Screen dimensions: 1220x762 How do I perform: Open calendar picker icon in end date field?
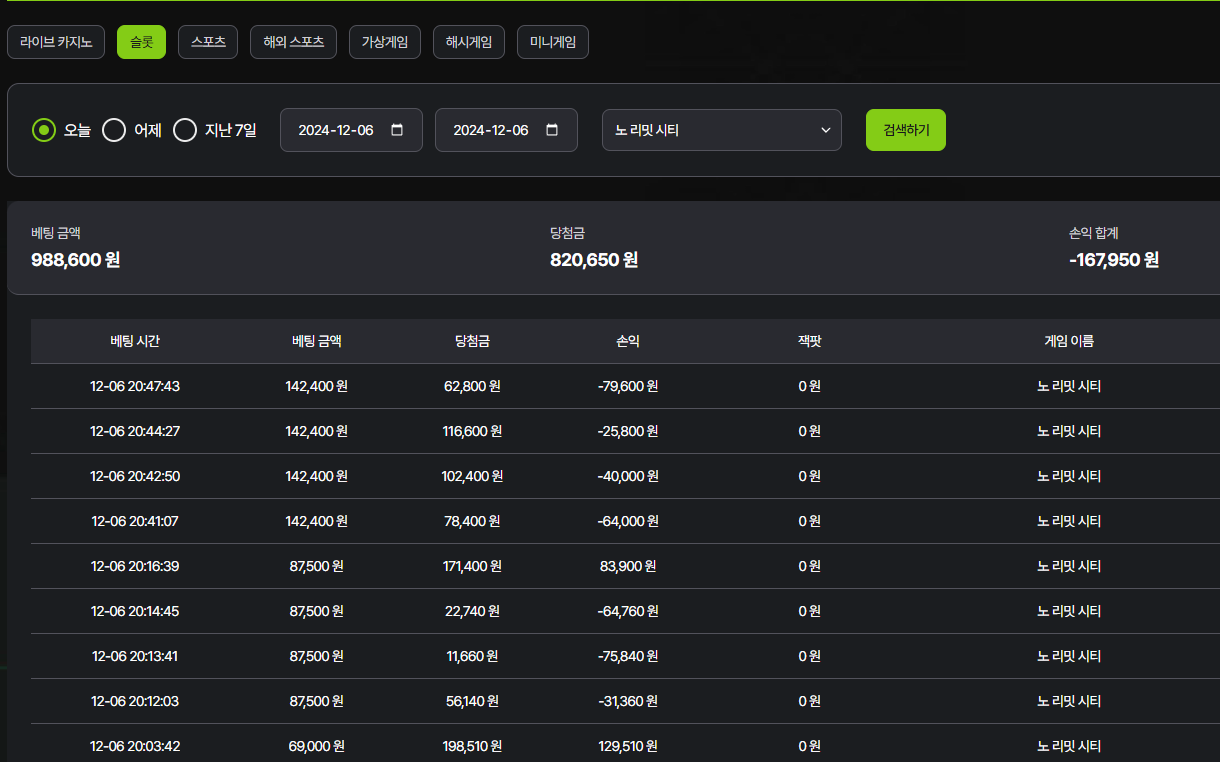pyautogui.click(x=552, y=130)
